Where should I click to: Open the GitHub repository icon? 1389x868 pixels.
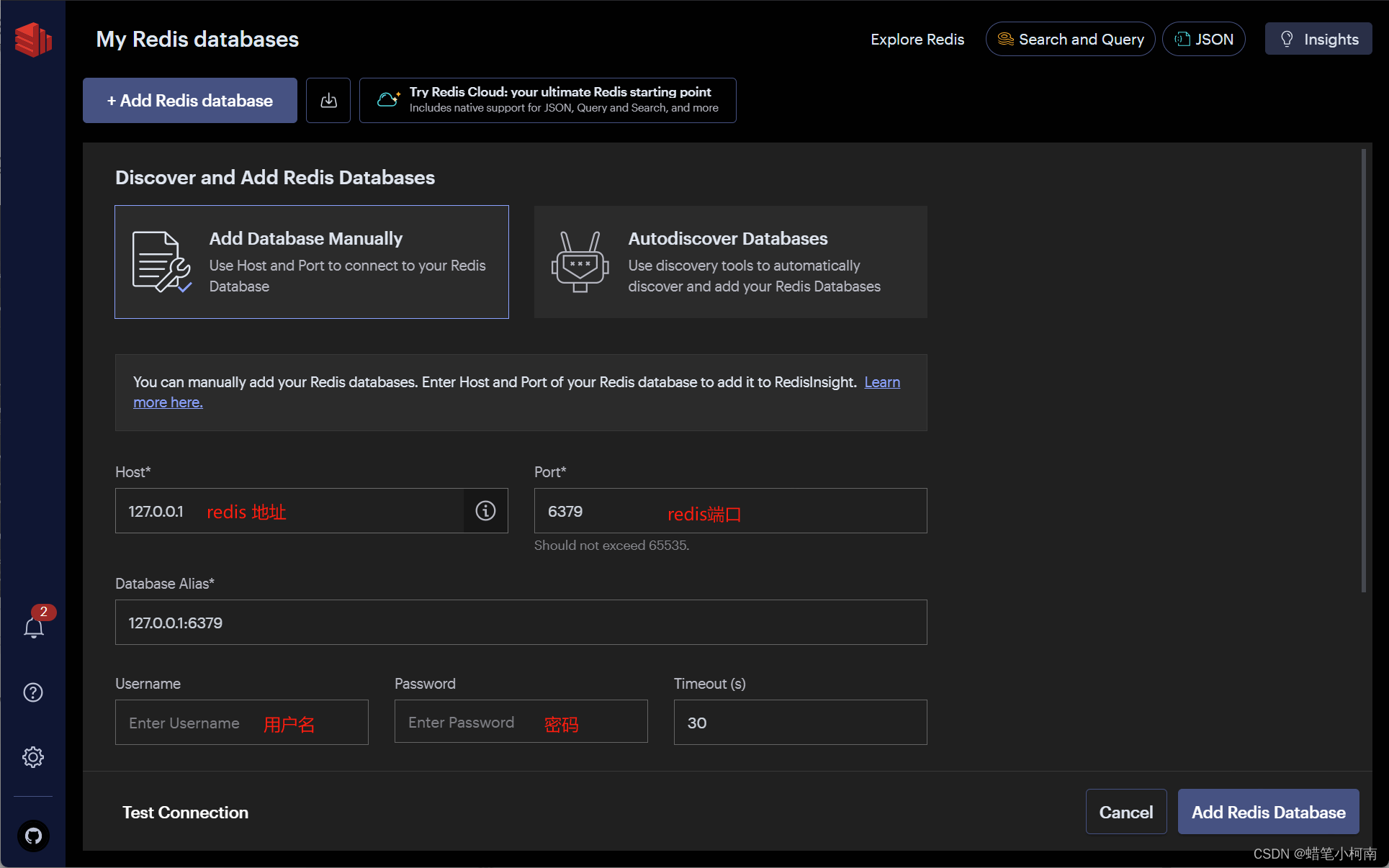pos(33,836)
